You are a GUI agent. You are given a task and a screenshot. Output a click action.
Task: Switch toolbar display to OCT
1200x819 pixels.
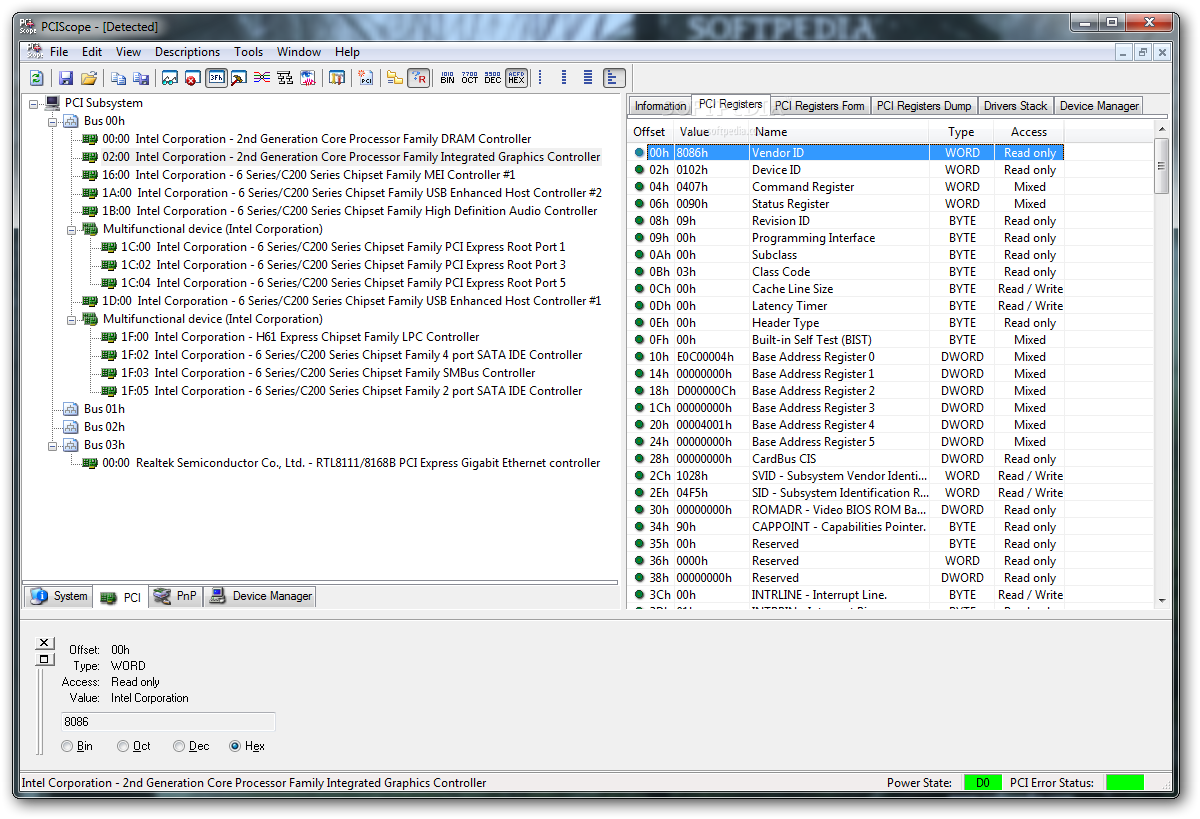pos(470,77)
